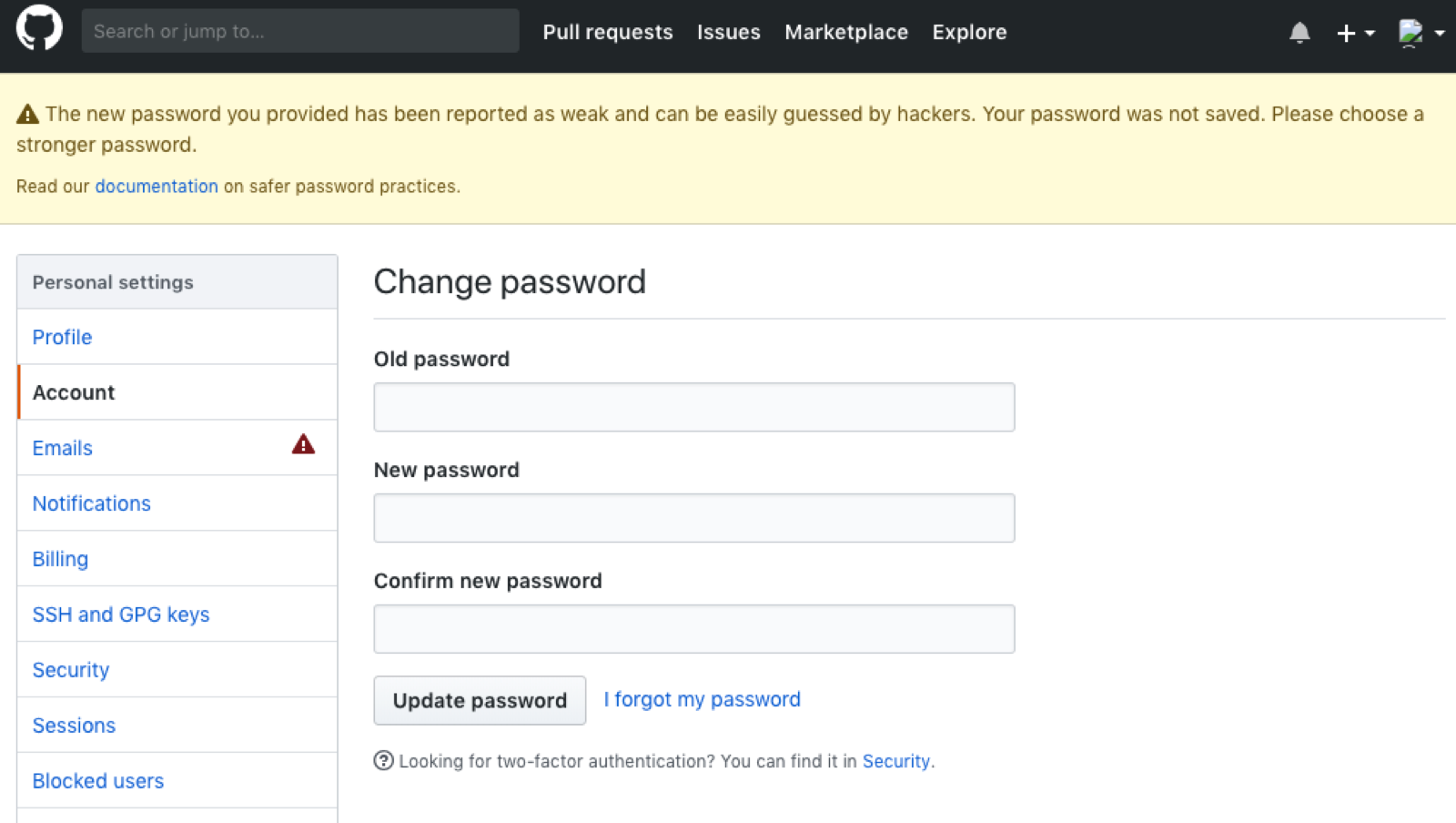Focus the Confirm new password field
The image size is (1456, 823).
(694, 629)
